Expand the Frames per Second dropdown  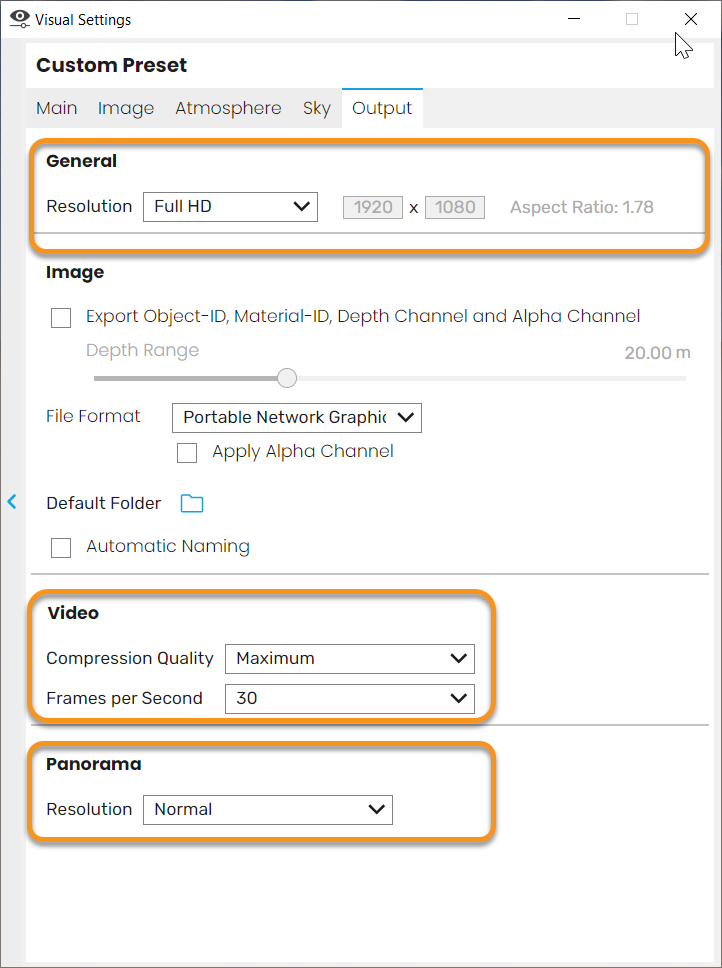350,699
